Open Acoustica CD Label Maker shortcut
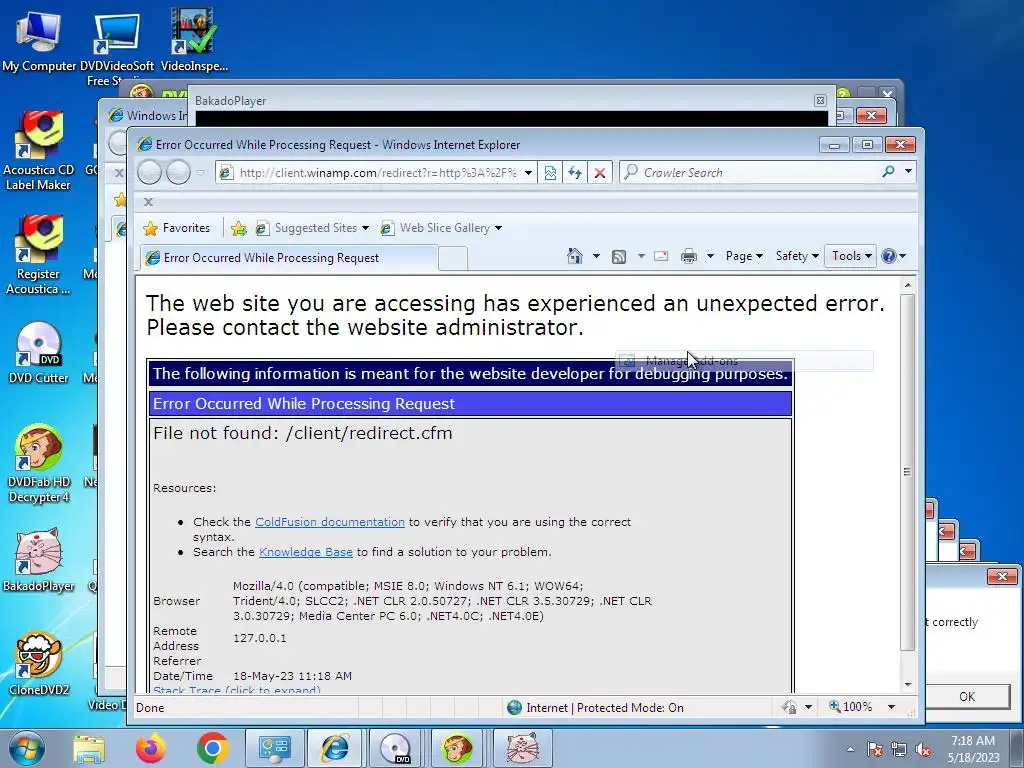 [38, 152]
